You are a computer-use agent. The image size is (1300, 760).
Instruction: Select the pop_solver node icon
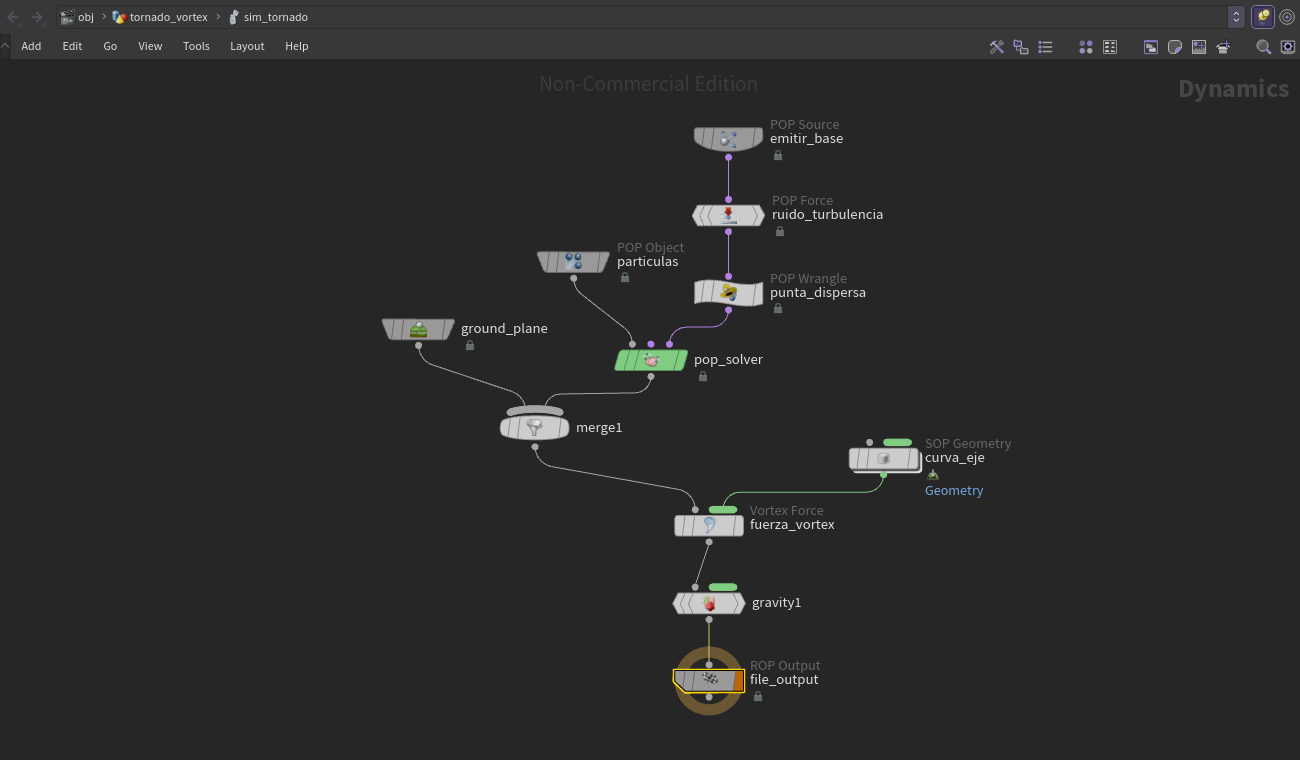pos(651,360)
